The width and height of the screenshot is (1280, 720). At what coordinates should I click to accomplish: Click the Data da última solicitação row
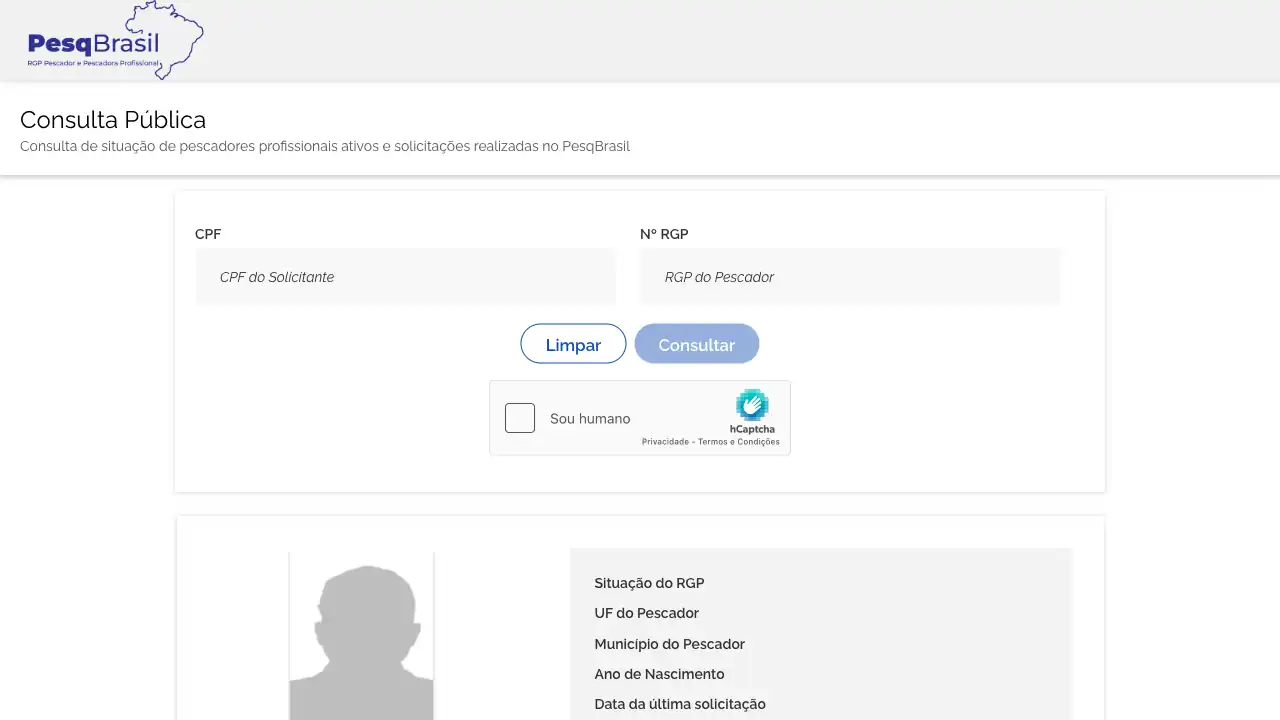pyautogui.click(x=680, y=704)
